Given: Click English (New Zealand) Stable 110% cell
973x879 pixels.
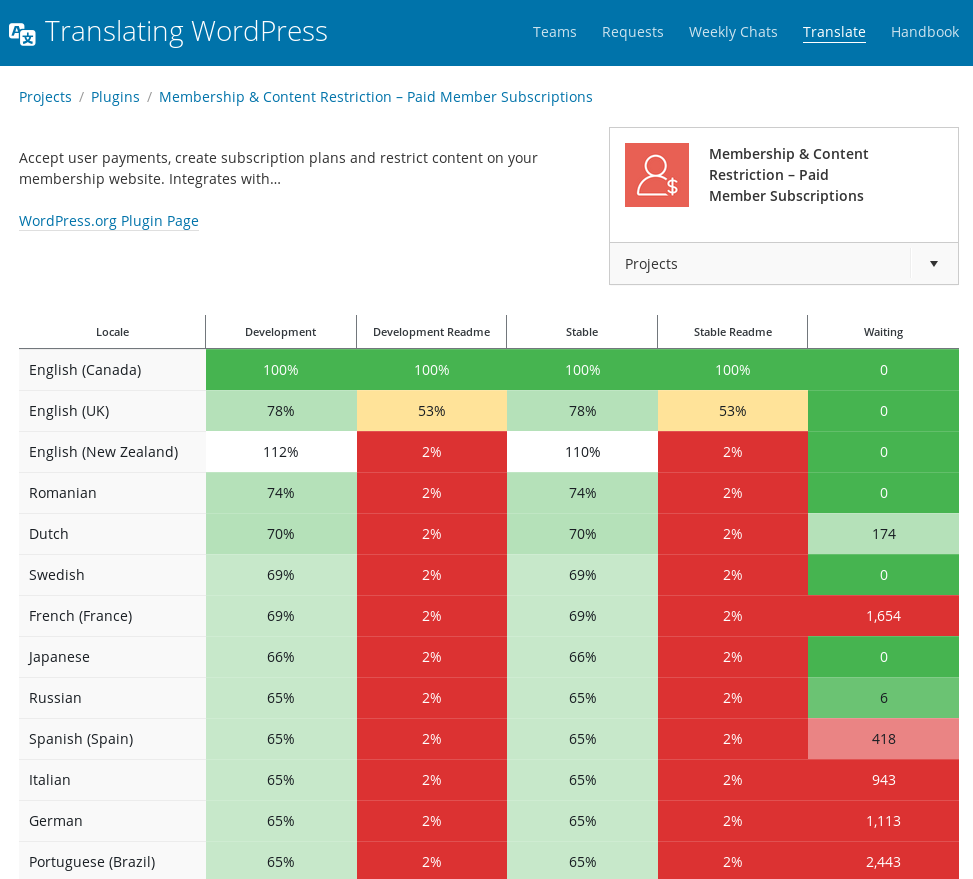Looking at the screenshot, I should 583,452.
